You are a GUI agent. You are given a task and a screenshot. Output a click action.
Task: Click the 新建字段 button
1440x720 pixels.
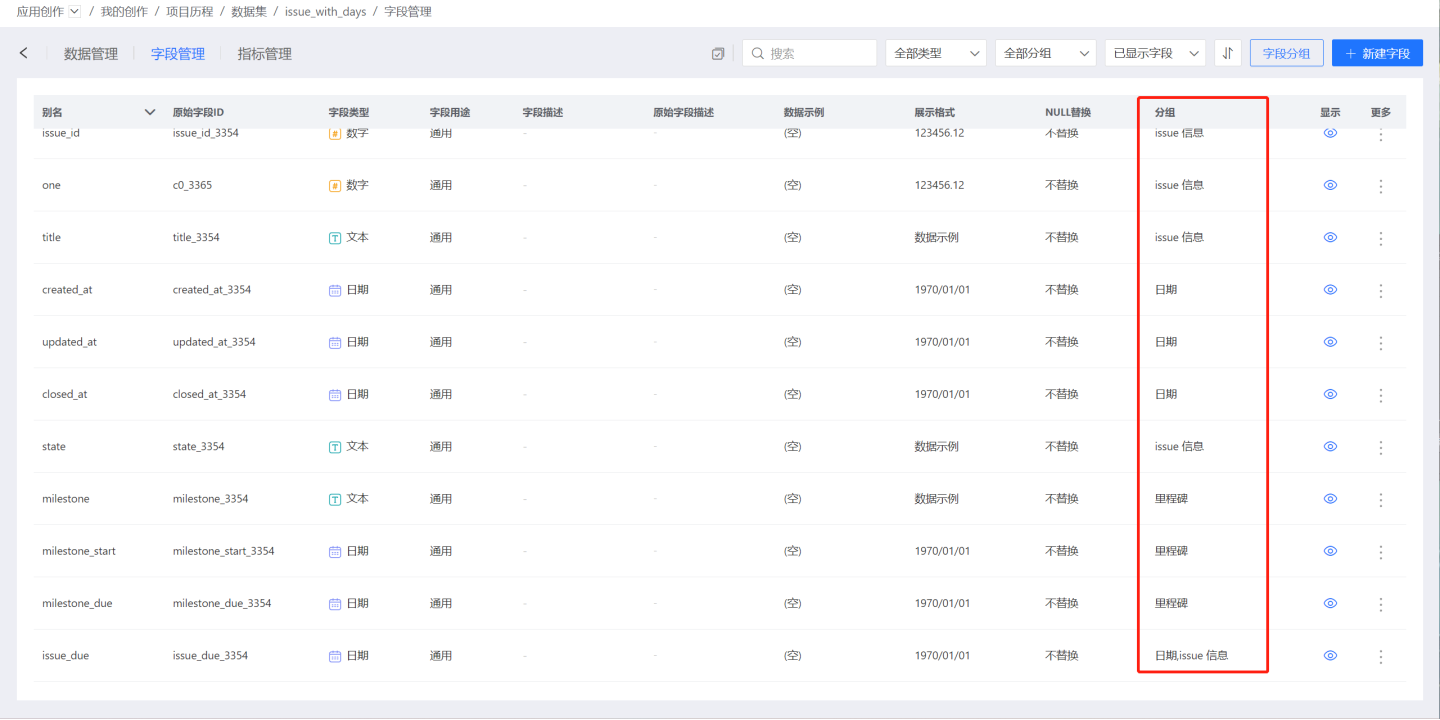pyautogui.click(x=1377, y=53)
